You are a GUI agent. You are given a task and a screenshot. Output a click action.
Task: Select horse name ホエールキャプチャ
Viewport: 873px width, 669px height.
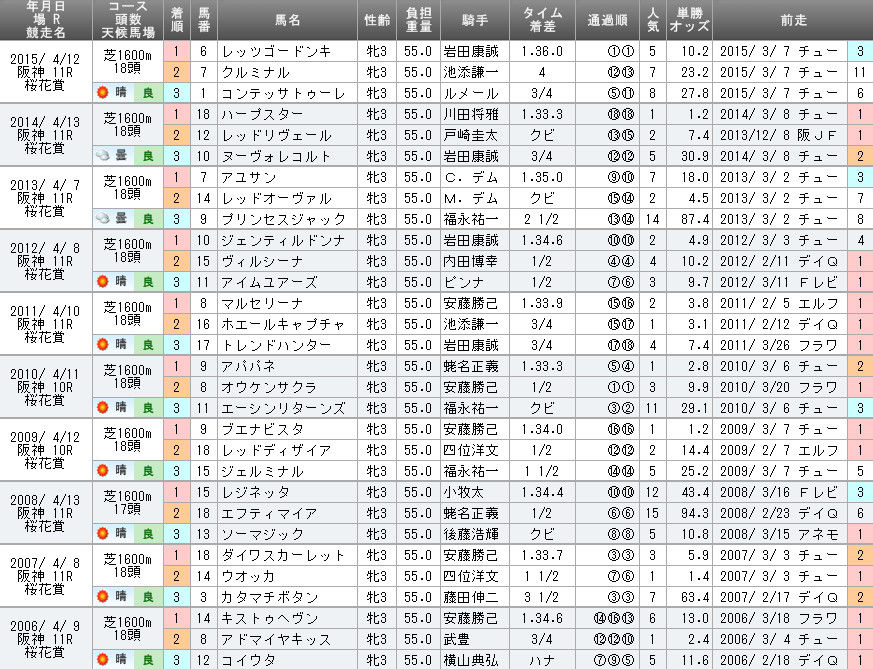(x=283, y=324)
